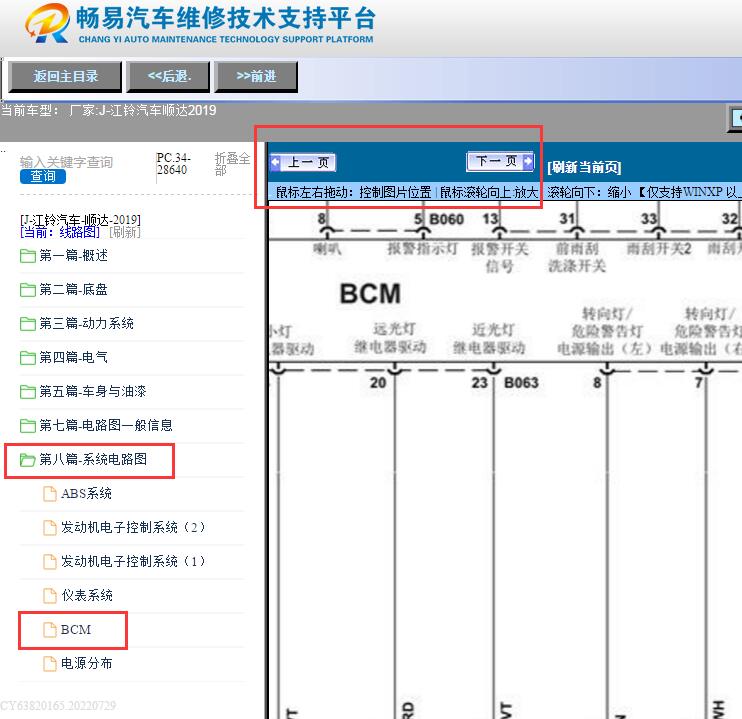This screenshot has width=742, height=719.
Task: Click folder icon of 第四篇-电气
Action: 28,358
